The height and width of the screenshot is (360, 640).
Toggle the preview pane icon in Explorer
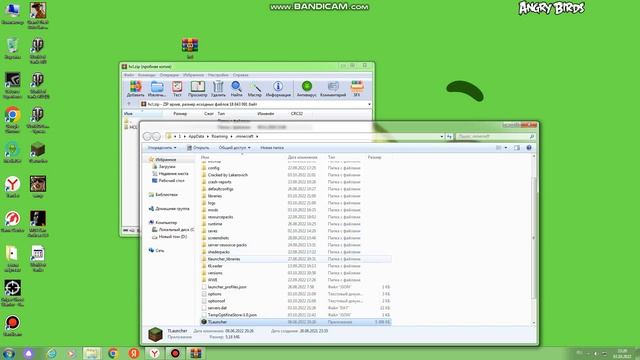pos(517,148)
